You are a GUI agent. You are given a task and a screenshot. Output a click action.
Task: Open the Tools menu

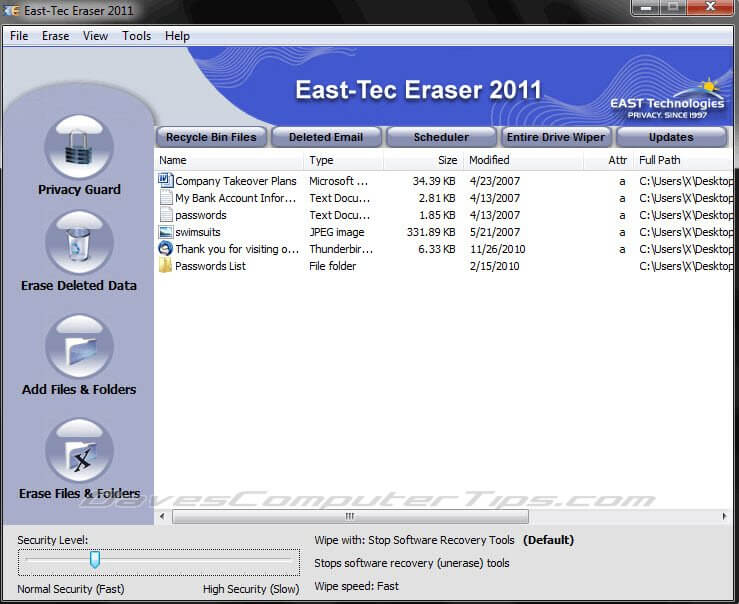[x=137, y=36]
